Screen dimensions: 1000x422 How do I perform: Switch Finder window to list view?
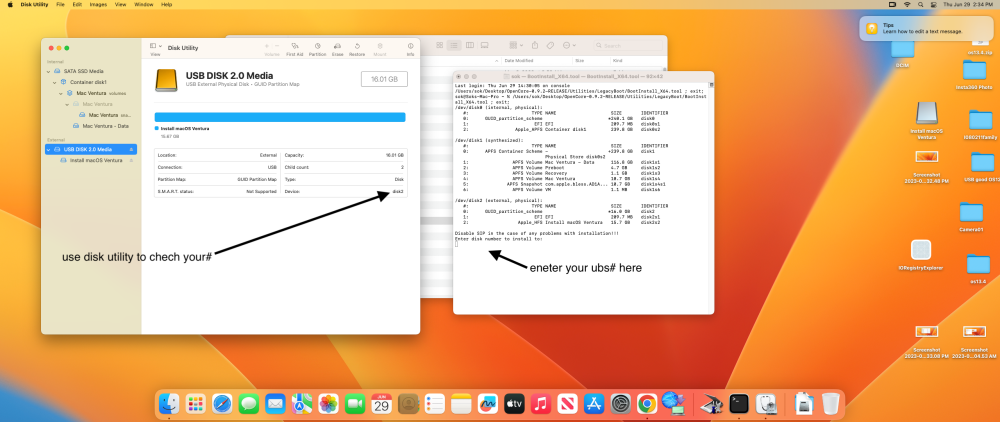pyautogui.click(x=454, y=45)
